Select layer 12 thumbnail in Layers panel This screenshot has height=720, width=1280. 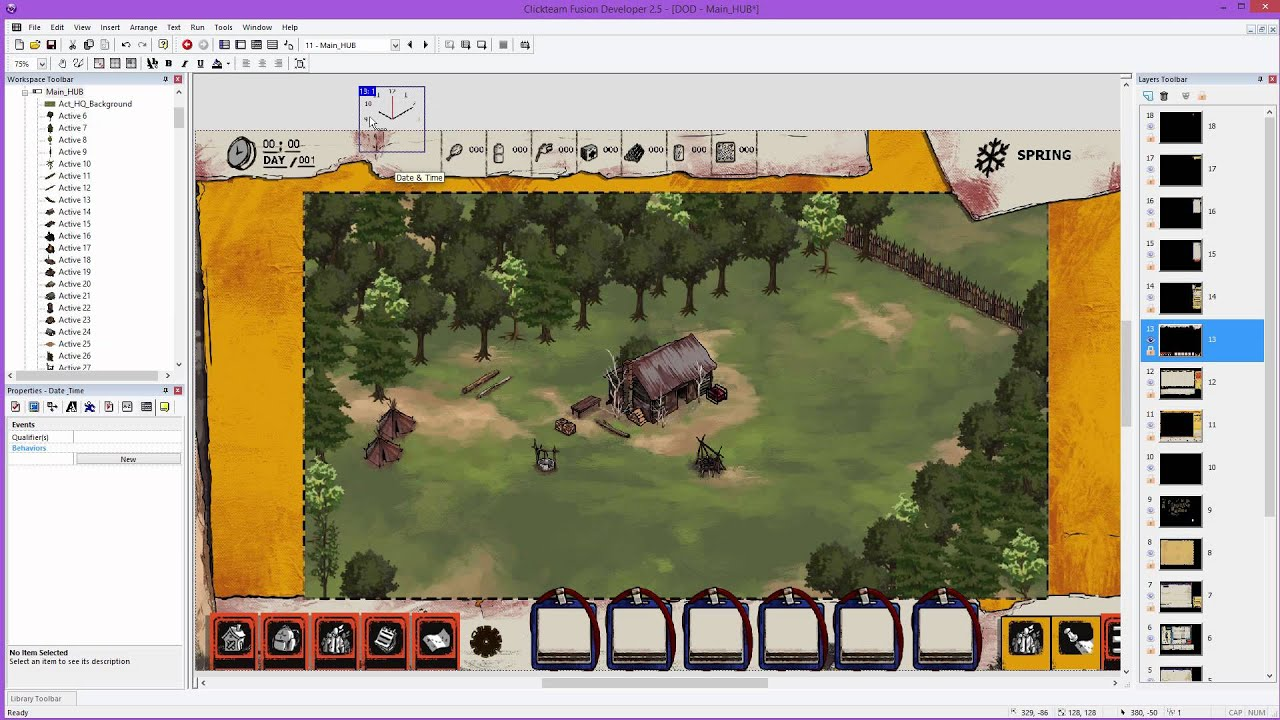[x=1180, y=382]
